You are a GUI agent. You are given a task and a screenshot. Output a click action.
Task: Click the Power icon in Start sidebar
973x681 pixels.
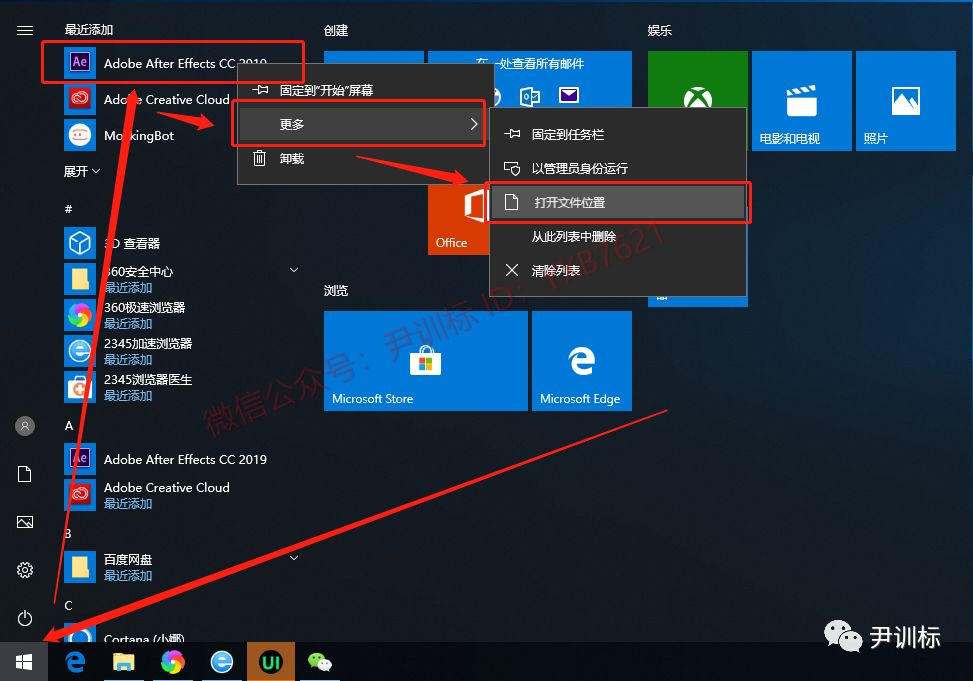[x=25, y=618]
